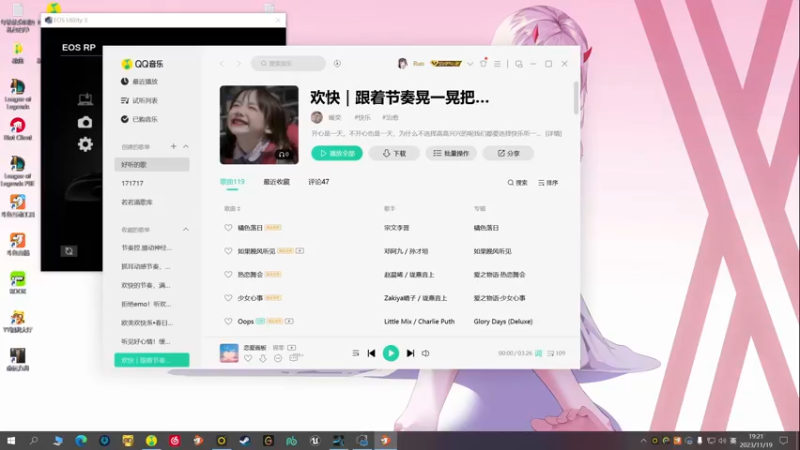Sort by the song title column header
The width and height of the screenshot is (800, 450).
point(232,209)
